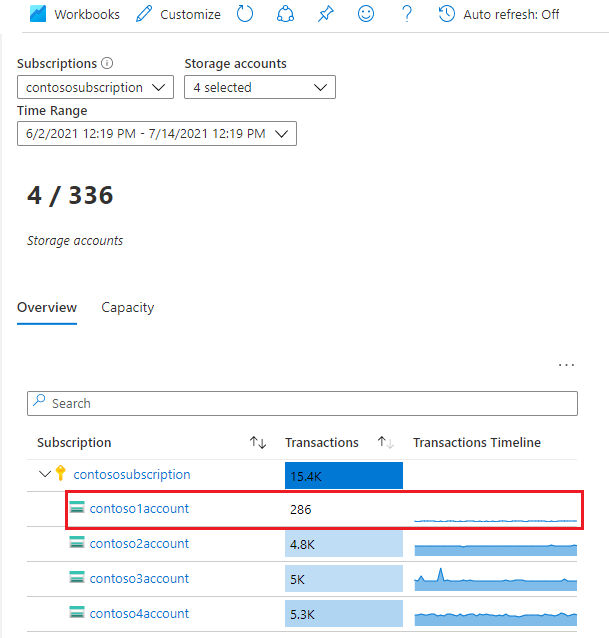Open the ellipsis more options menu

[567, 365]
